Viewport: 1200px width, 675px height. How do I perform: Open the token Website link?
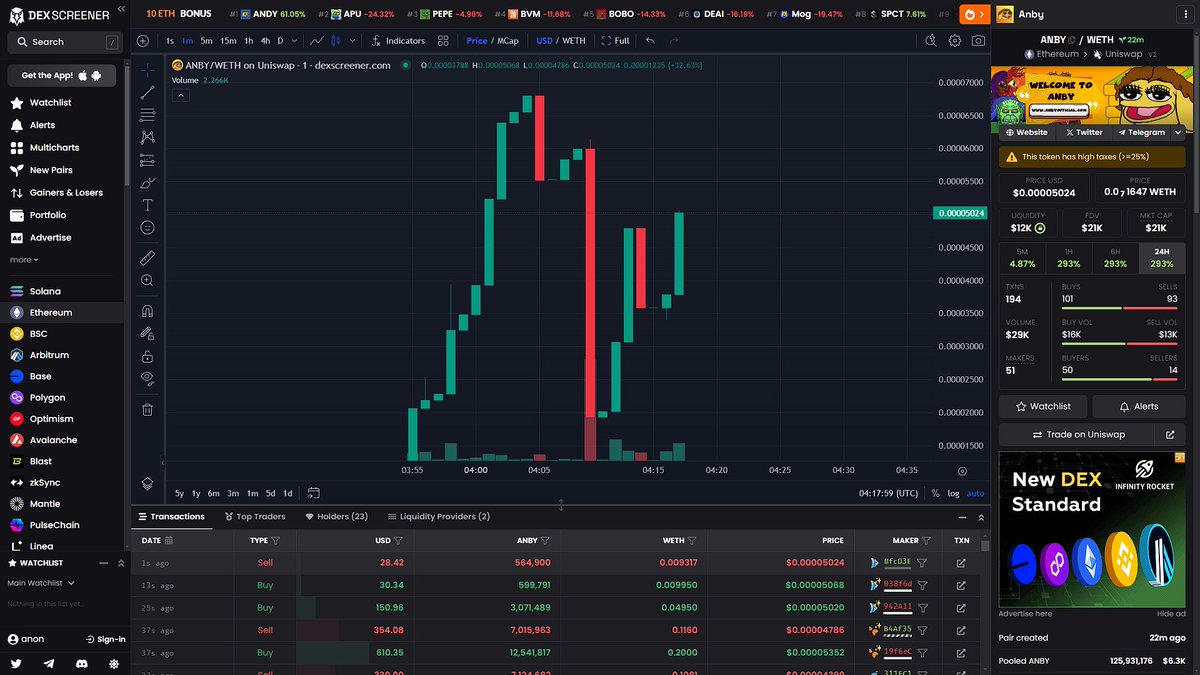pos(1027,132)
